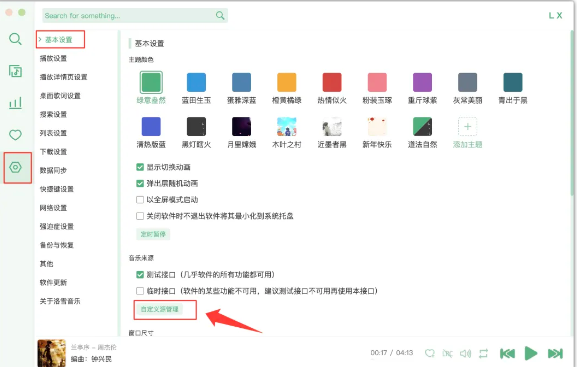577x367 pixels.
Task: Click the volume speaker icon
Action: tap(466, 353)
